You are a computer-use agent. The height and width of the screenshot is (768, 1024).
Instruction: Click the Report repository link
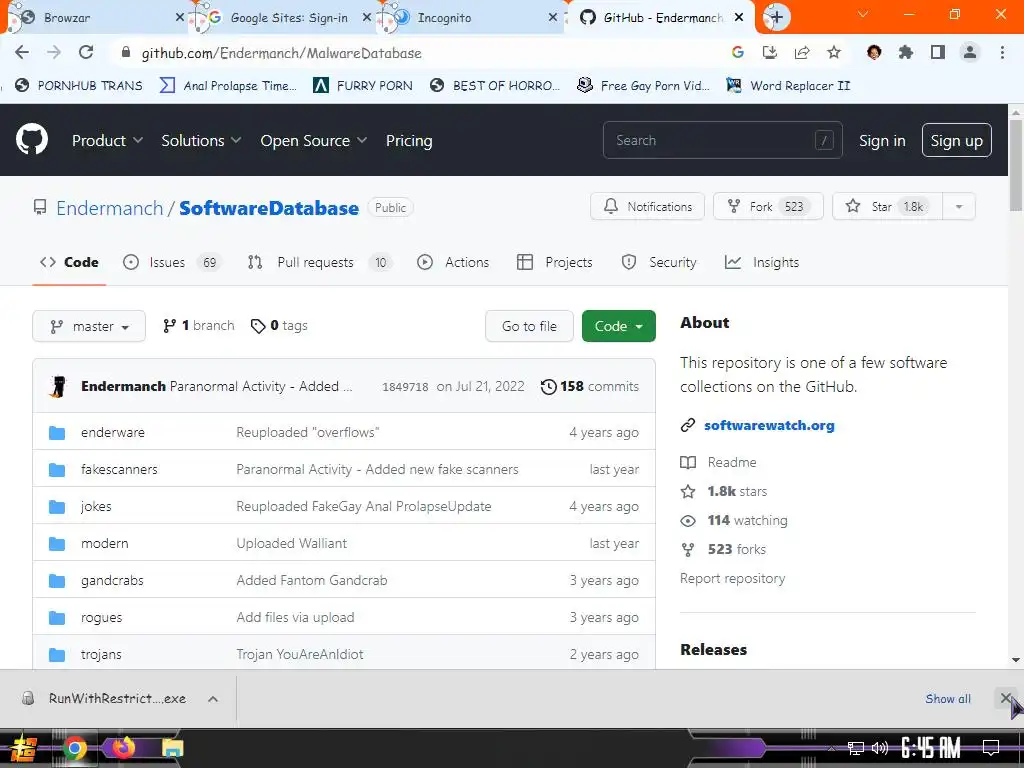[732, 578]
